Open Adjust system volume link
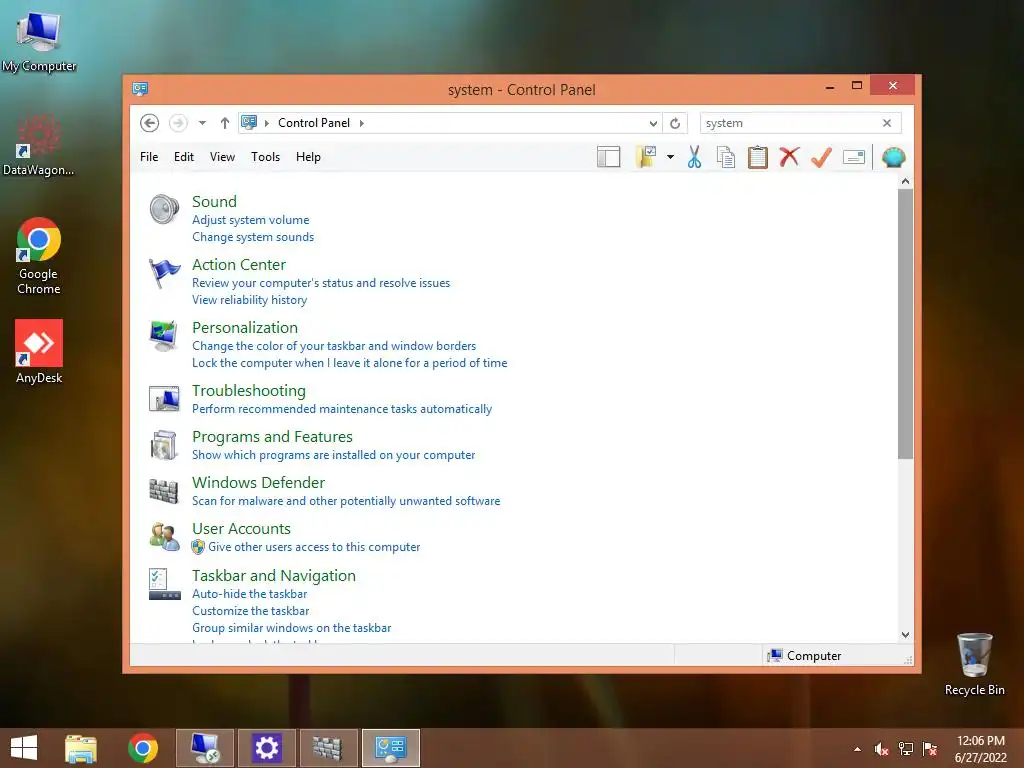 [251, 220]
